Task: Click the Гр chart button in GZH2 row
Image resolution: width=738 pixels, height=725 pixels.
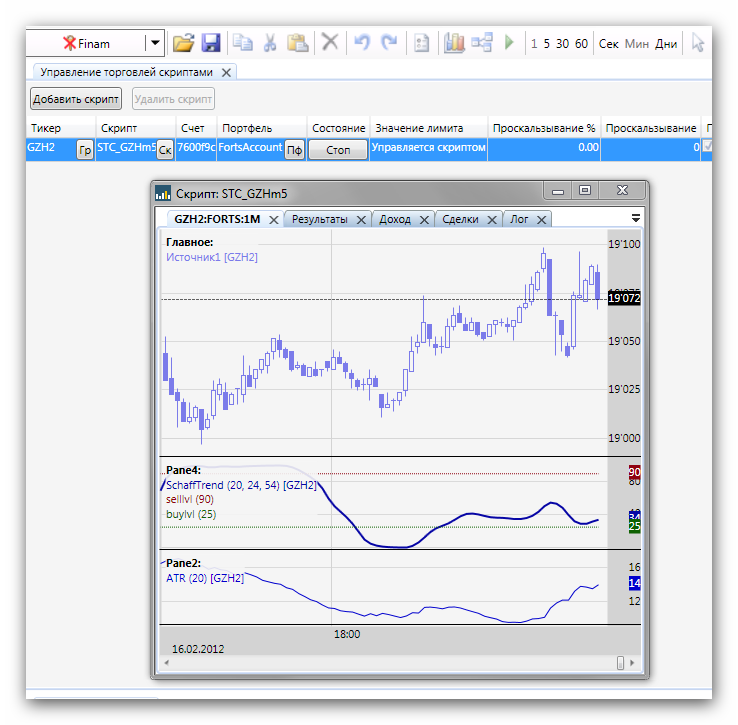Action: pos(85,150)
